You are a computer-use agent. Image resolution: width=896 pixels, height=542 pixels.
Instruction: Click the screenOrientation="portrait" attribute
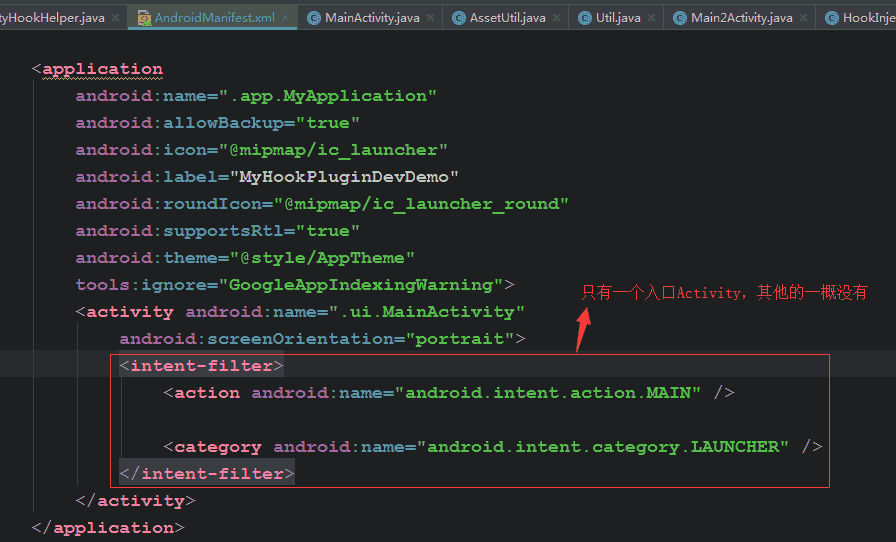[x=317, y=338]
